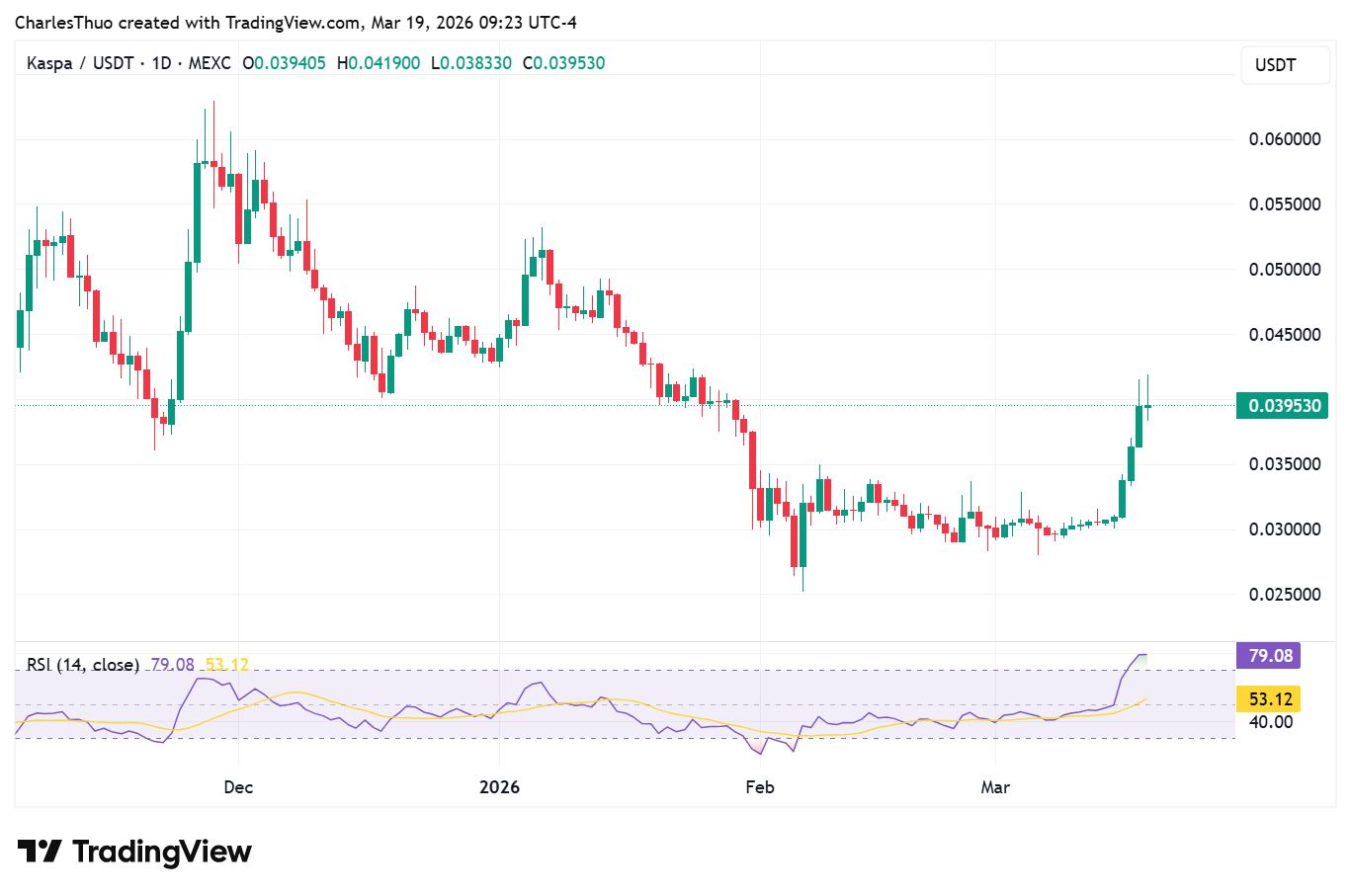Click the 0.060000 price axis label
Viewport: 1351px width, 896px height.
pyautogui.click(x=1284, y=139)
